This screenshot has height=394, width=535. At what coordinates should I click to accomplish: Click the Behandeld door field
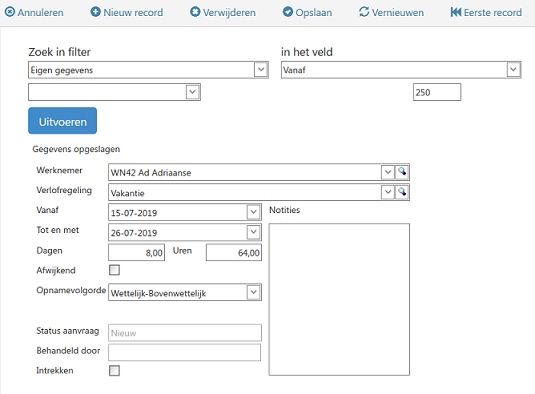click(x=185, y=352)
